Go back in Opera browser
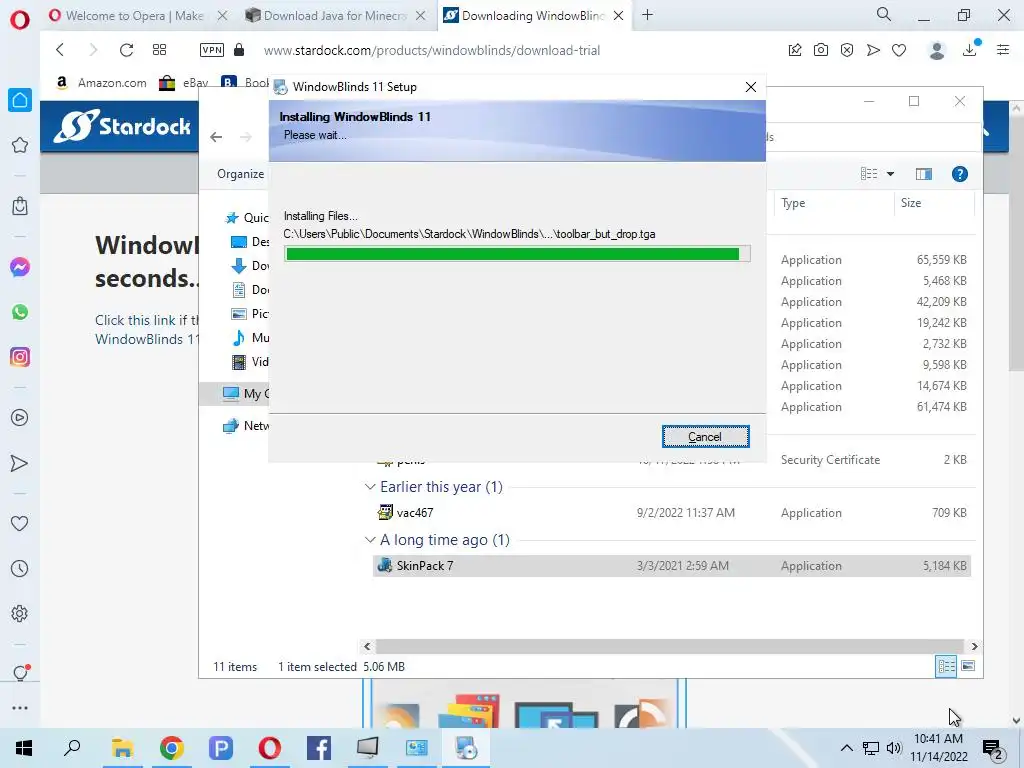 pos(60,50)
